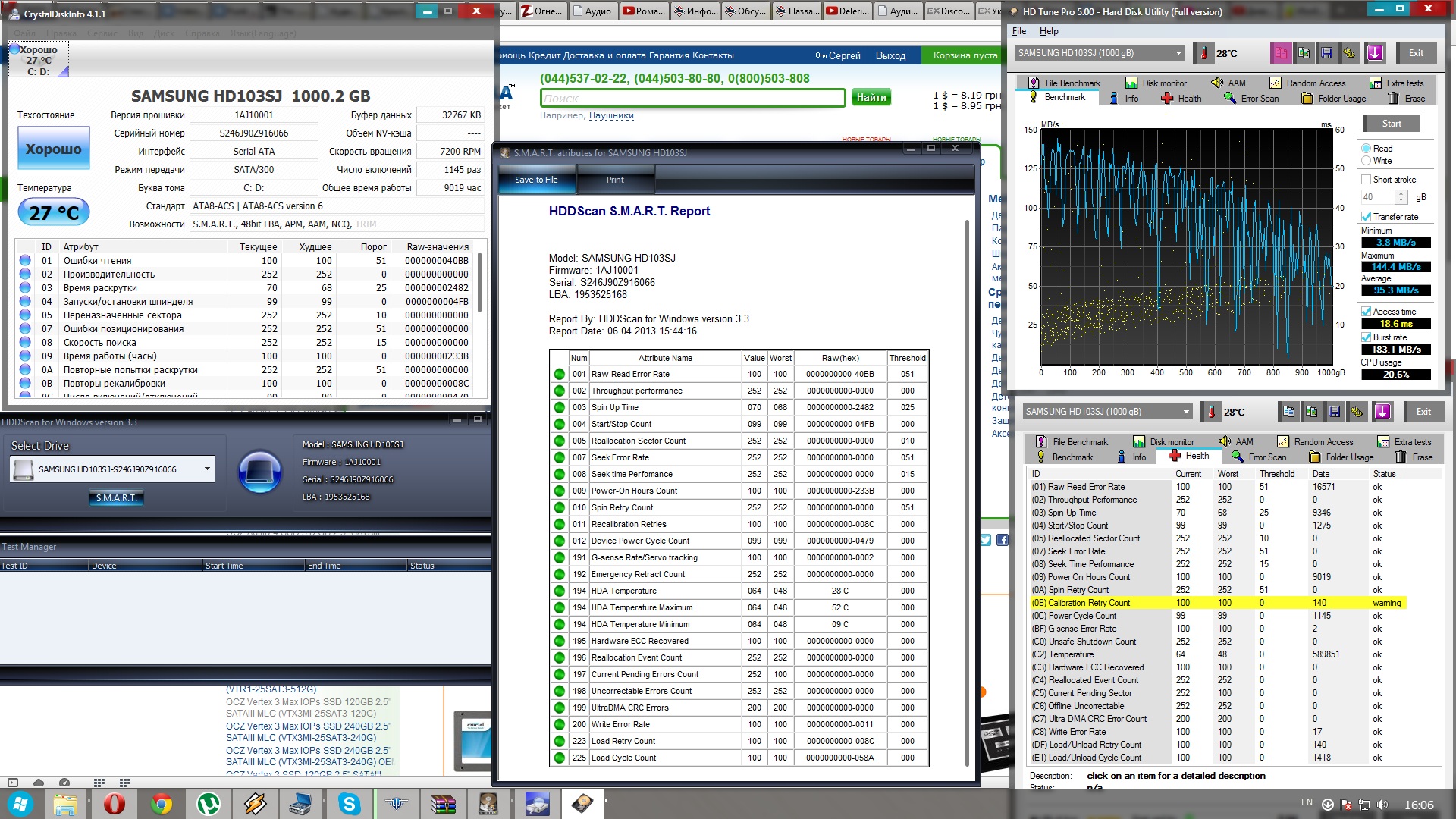Open File menu in HD Tune
The width and height of the screenshot is (1456, 819).
(x=1019, y=31)
